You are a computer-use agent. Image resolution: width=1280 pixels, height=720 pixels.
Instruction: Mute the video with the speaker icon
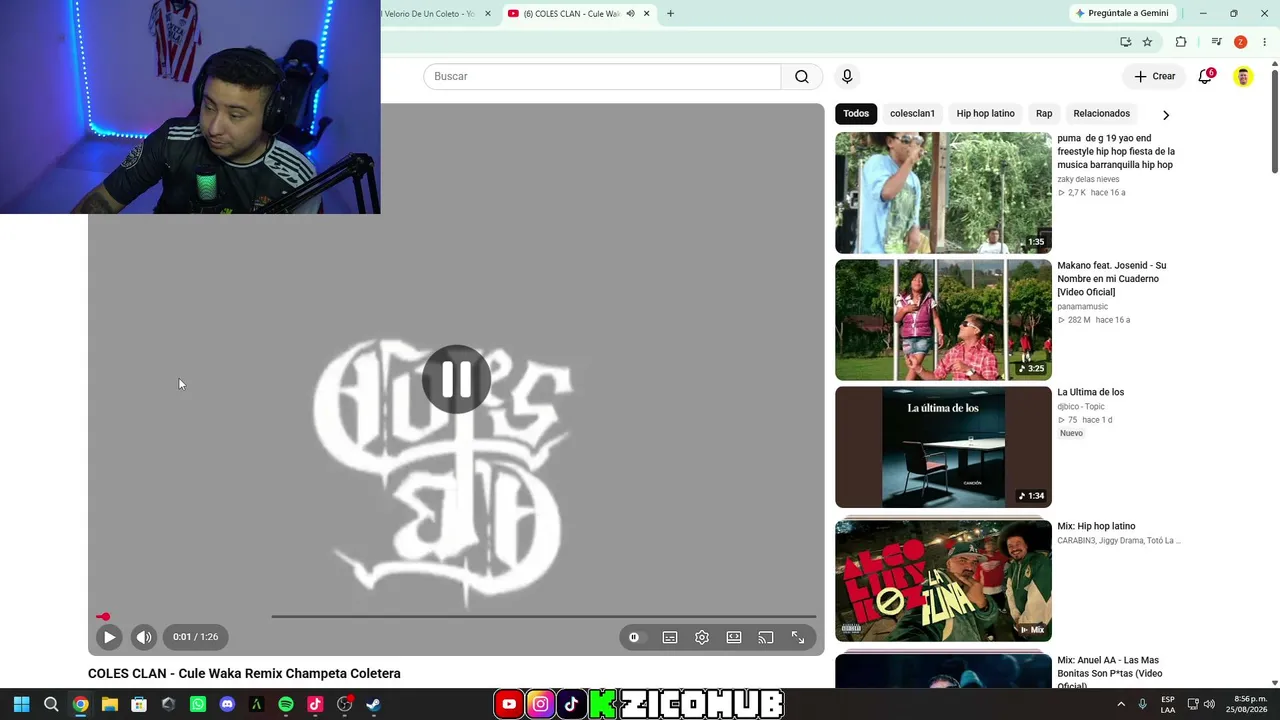(144, 637)
